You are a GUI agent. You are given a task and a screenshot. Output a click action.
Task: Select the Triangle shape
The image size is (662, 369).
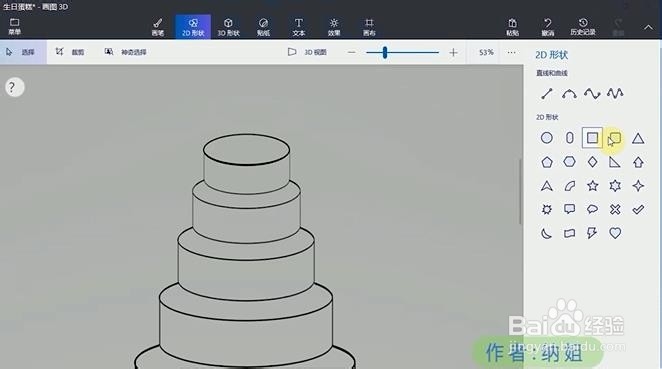pyautogui.click(x=638, y=138)
